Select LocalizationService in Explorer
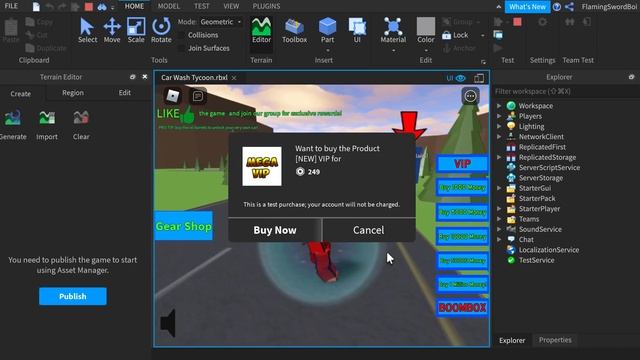640x360 pixels. pos(549,250)
